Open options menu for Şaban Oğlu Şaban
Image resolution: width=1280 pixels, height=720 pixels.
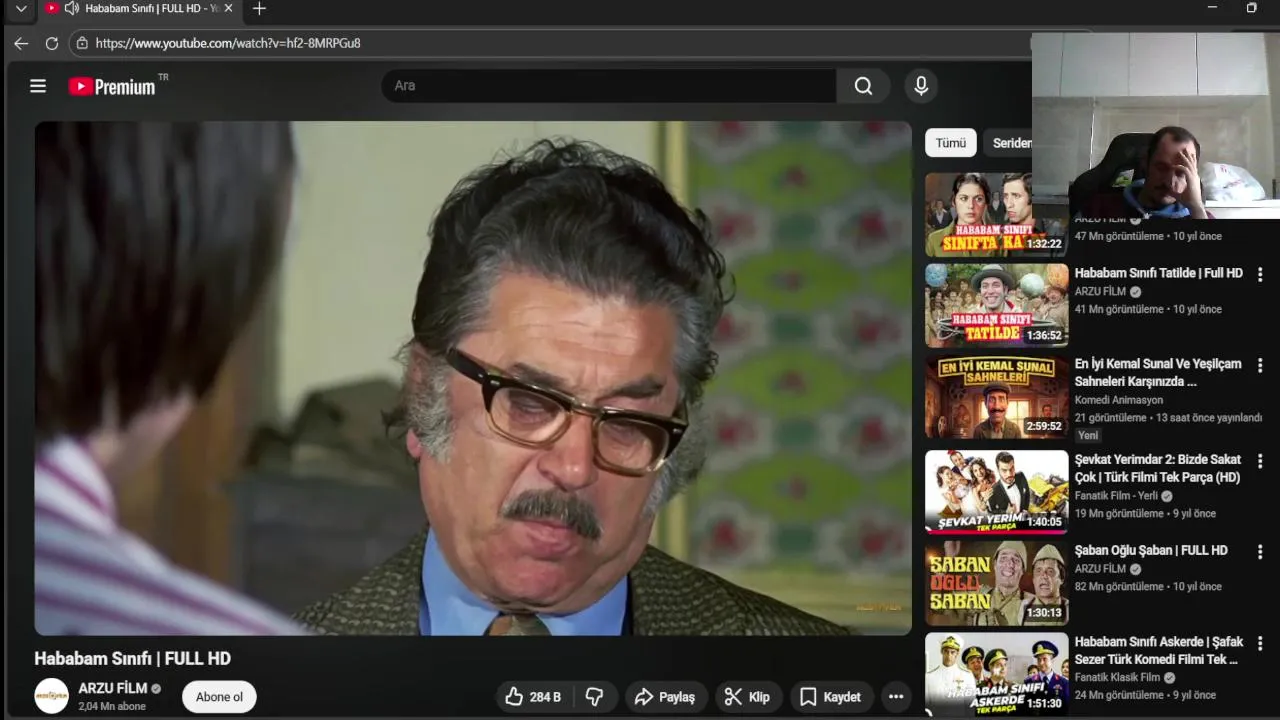click(1260, 552)
